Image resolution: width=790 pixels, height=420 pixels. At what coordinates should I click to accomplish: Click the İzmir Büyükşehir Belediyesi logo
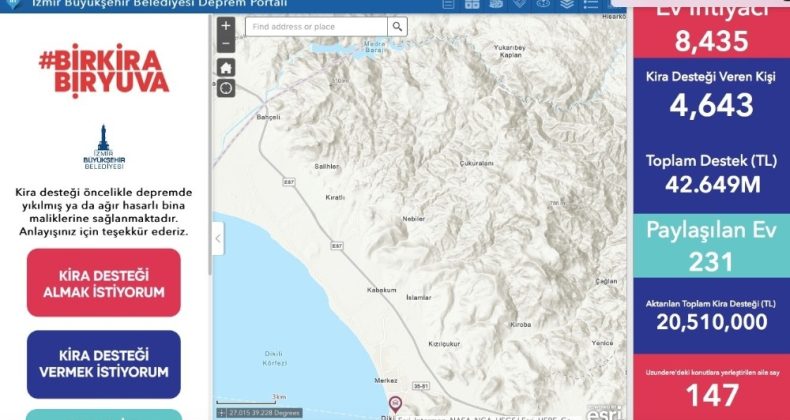pos(104,150)
